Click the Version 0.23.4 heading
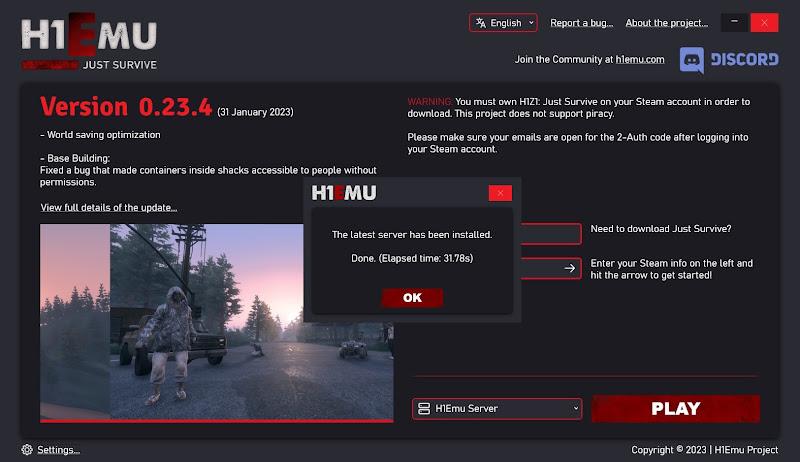Image resolution: width=800 pixels, height=462 pixels. point(126,107)
